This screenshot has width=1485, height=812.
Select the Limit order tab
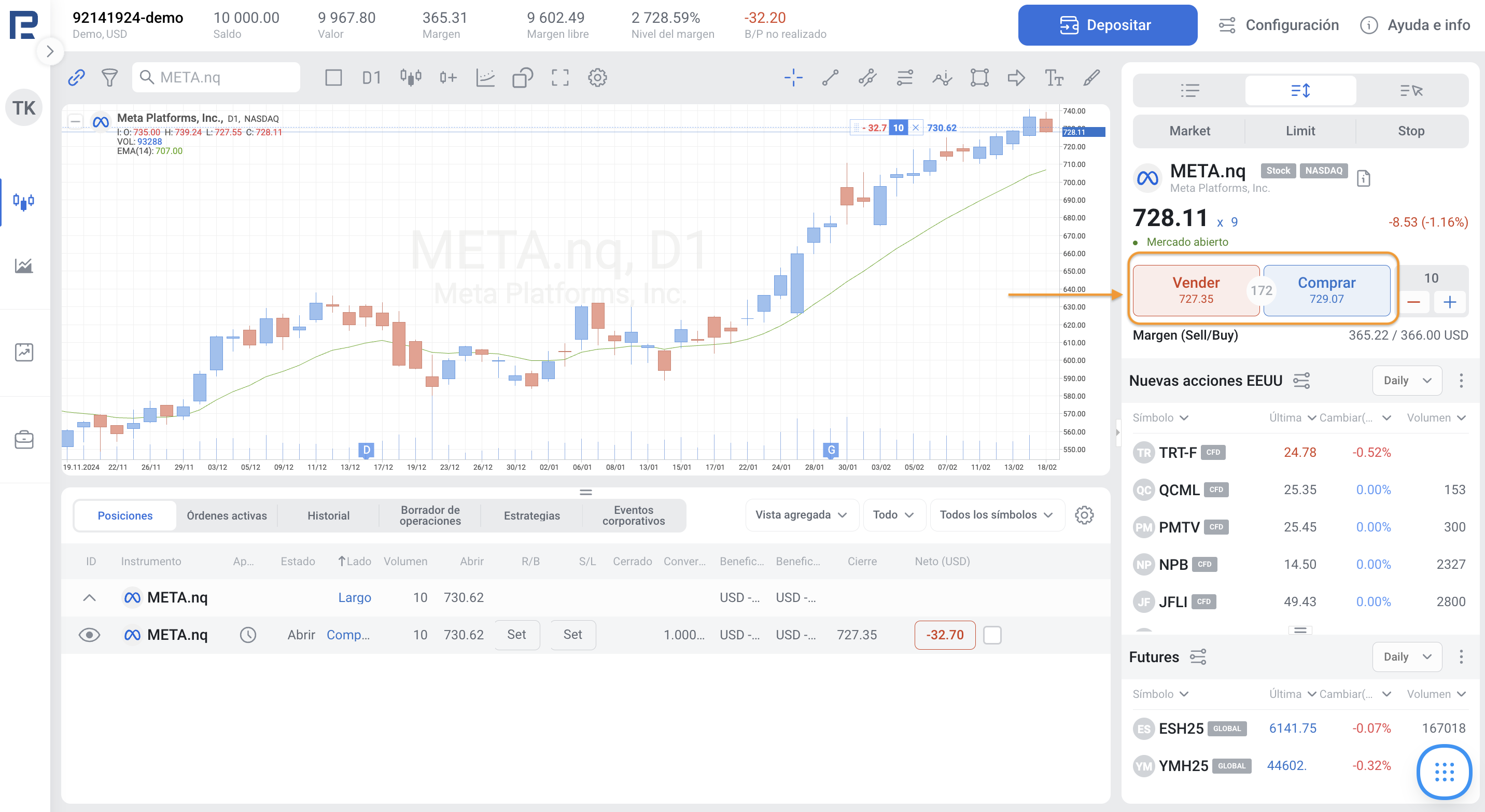(x=1300, y=131)
